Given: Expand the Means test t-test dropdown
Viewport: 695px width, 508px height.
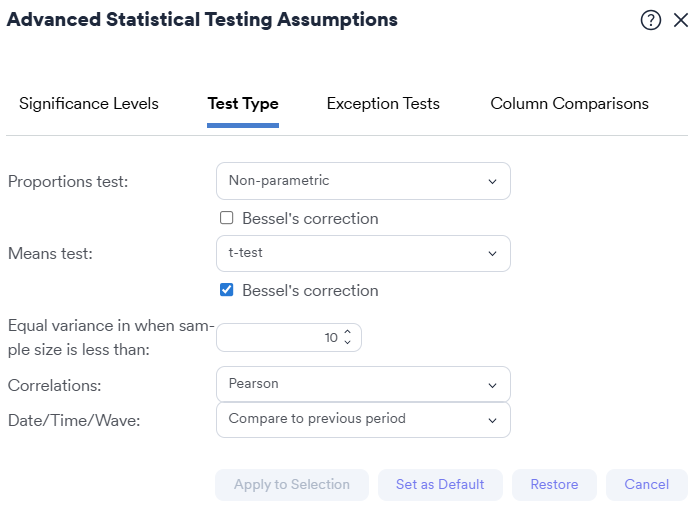Looking at the screenshot, I should [363, 253].
